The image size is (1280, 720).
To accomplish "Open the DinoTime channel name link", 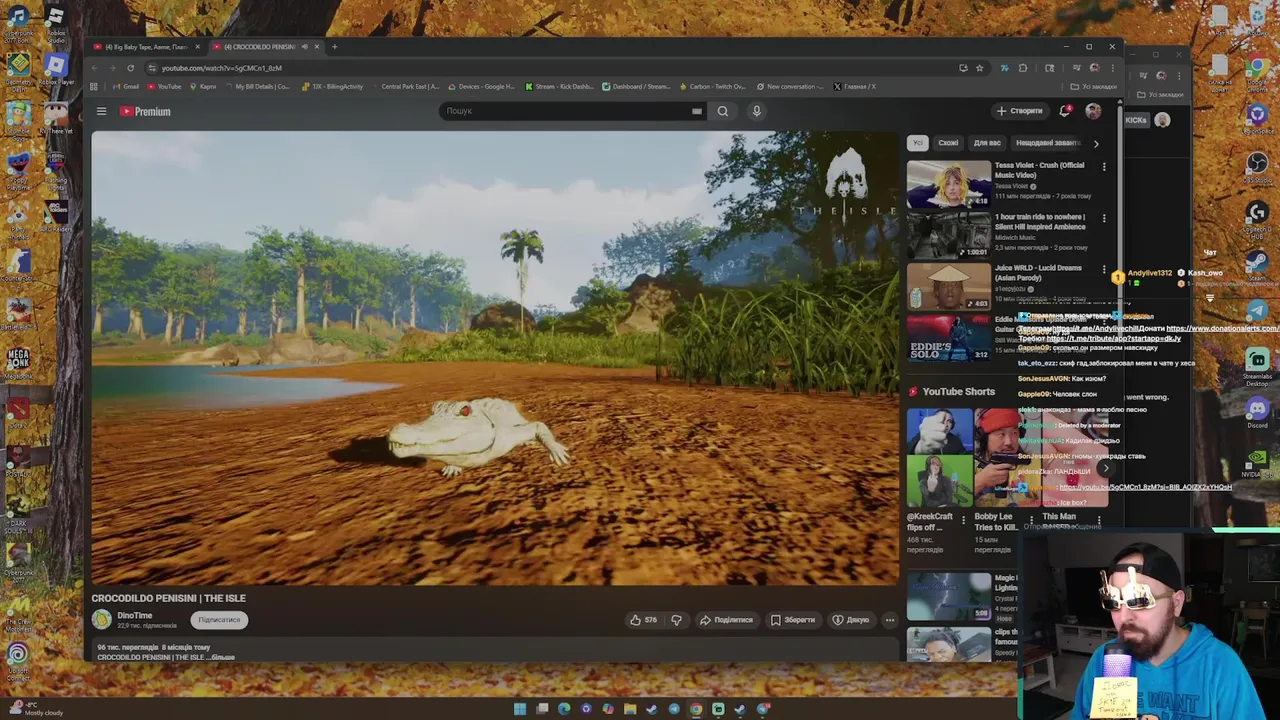I will pyautogui.click(x=135, y=616).
